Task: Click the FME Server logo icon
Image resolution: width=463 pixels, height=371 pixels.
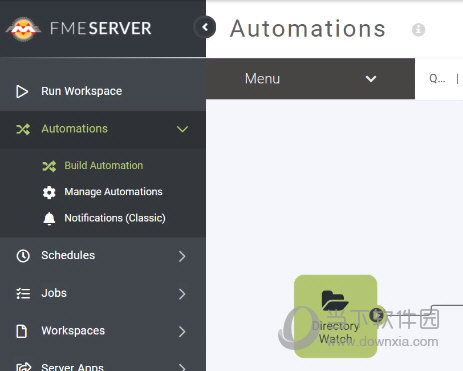Action: (23, 29)
